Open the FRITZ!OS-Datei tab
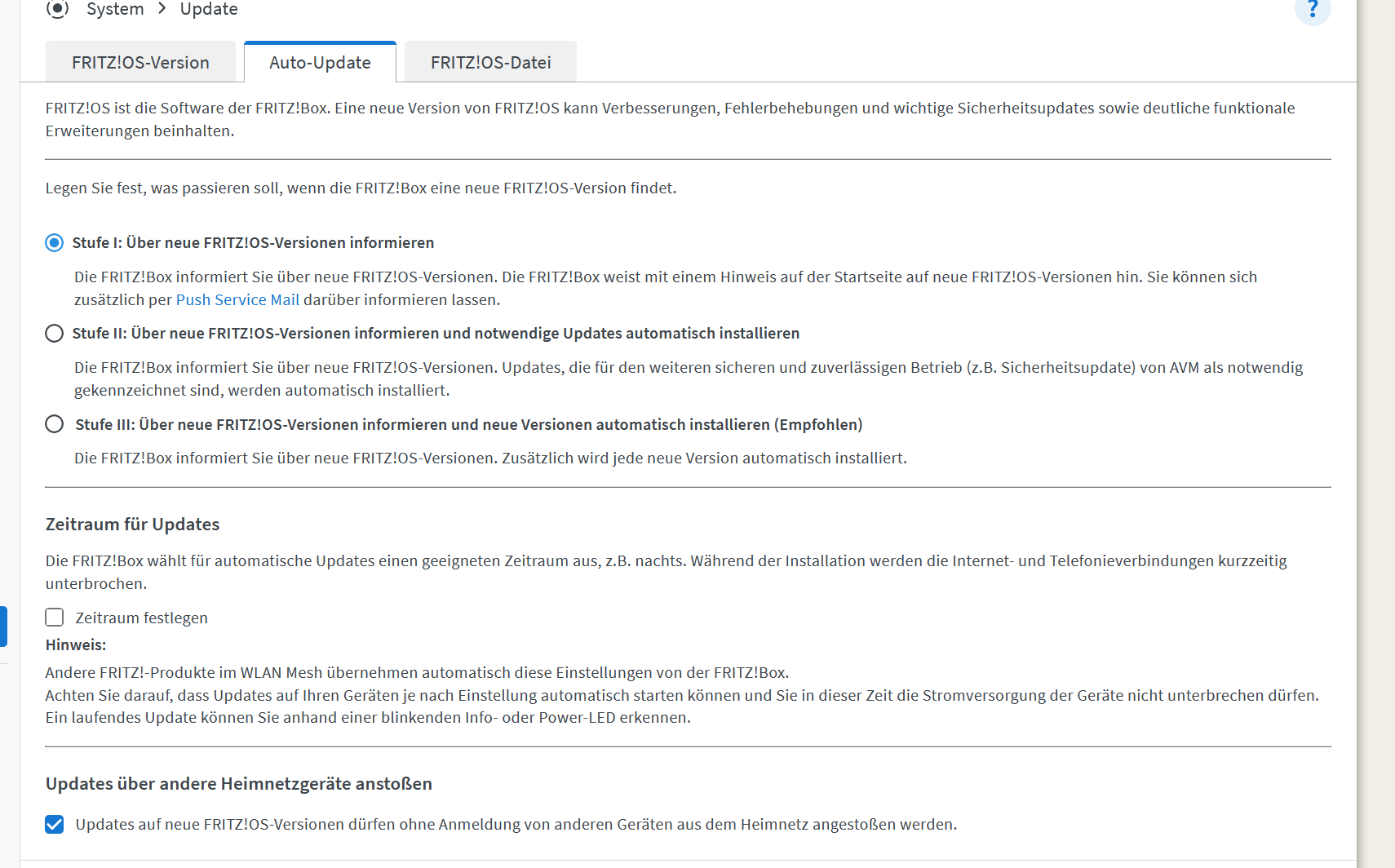 point(490,62)
